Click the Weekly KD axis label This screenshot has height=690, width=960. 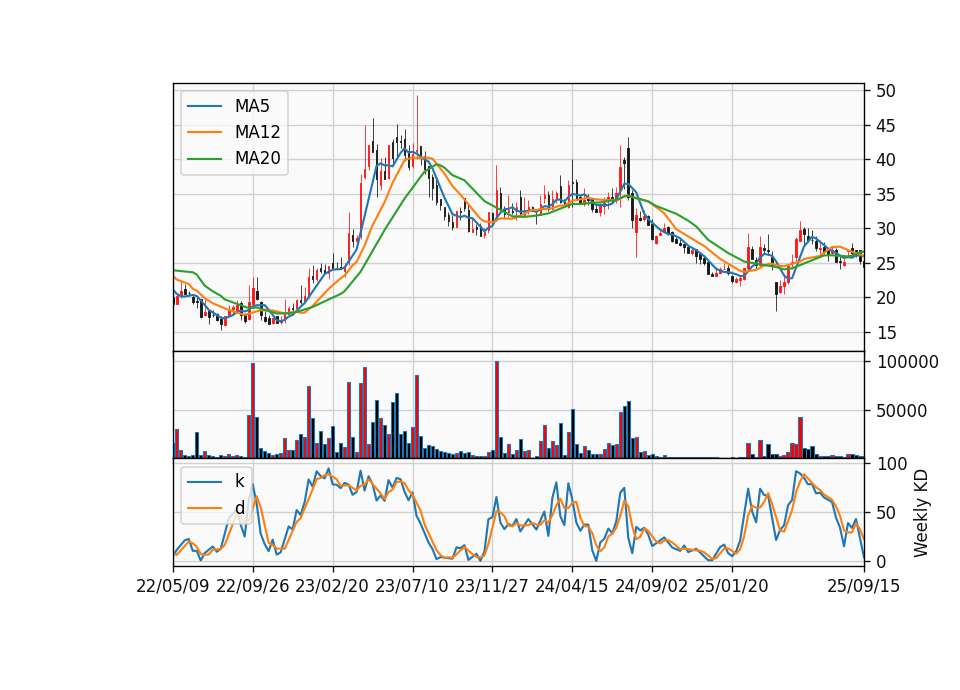[x=920, y=513]
